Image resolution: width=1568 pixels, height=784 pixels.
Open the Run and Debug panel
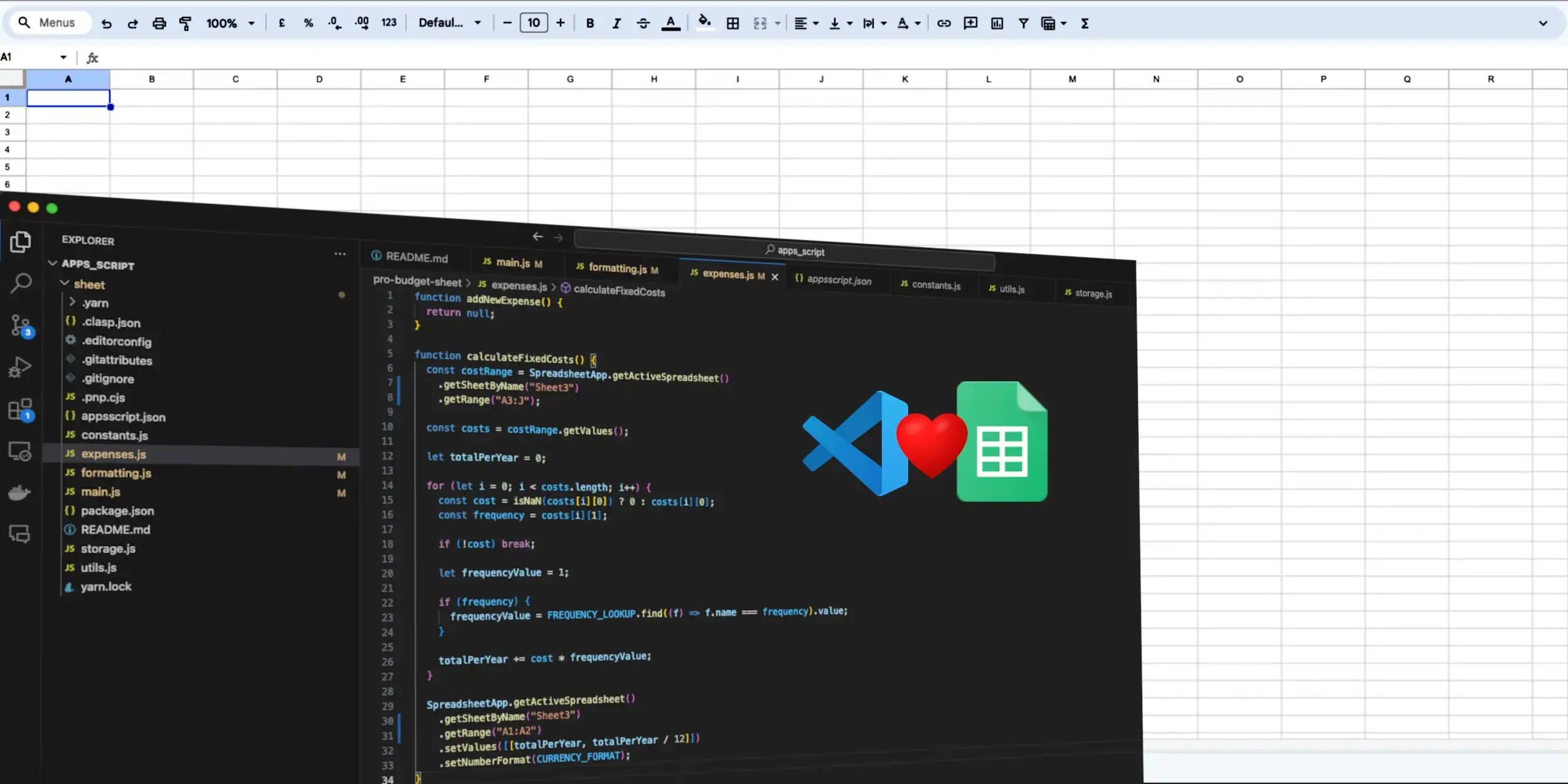pyautogui.click(x=21, y=367)
